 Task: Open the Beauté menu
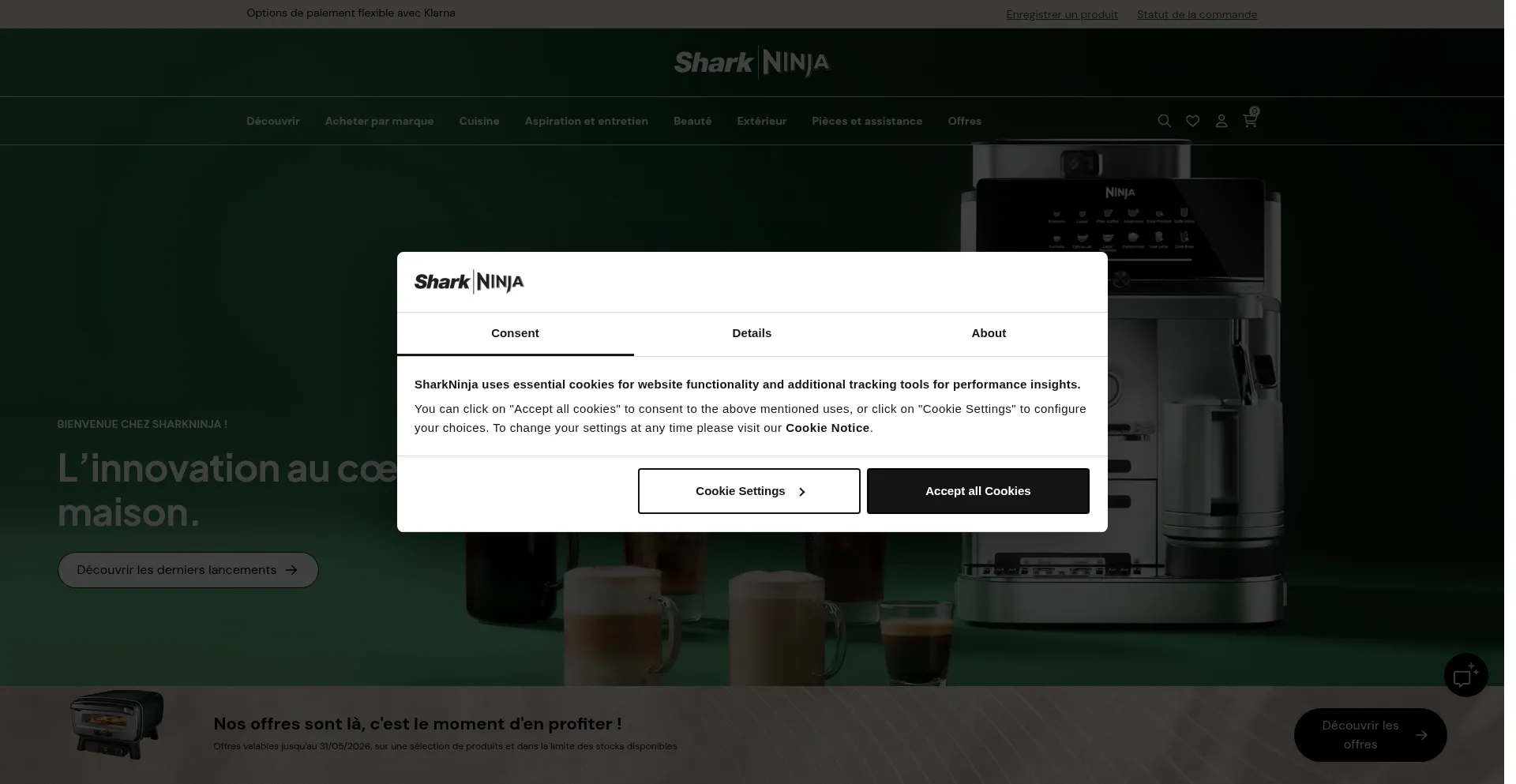(692, 121)
